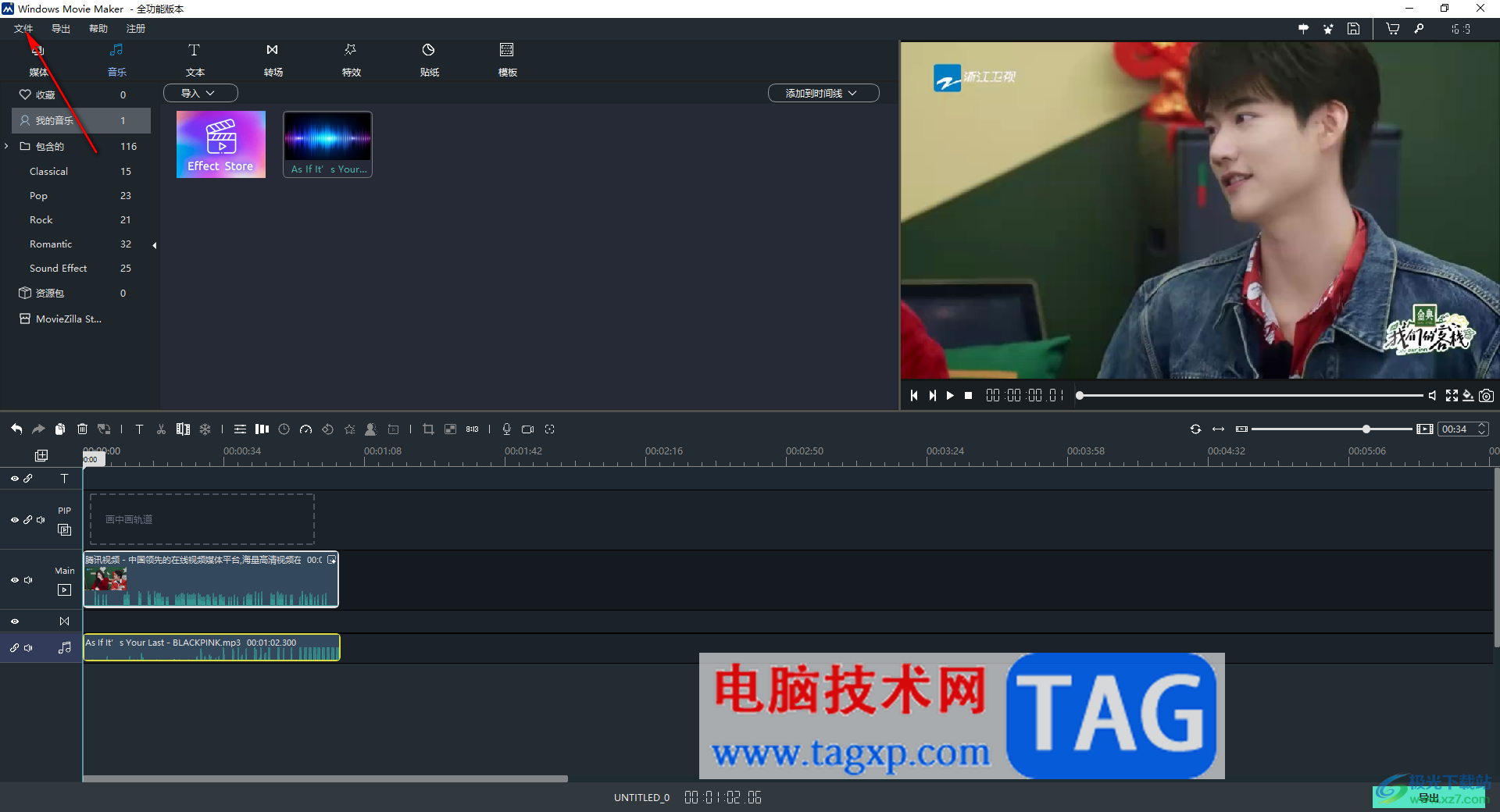Click the copy icon in timeline toolbar
Screen dimensions: 1500x812
[x=60, y=429]
